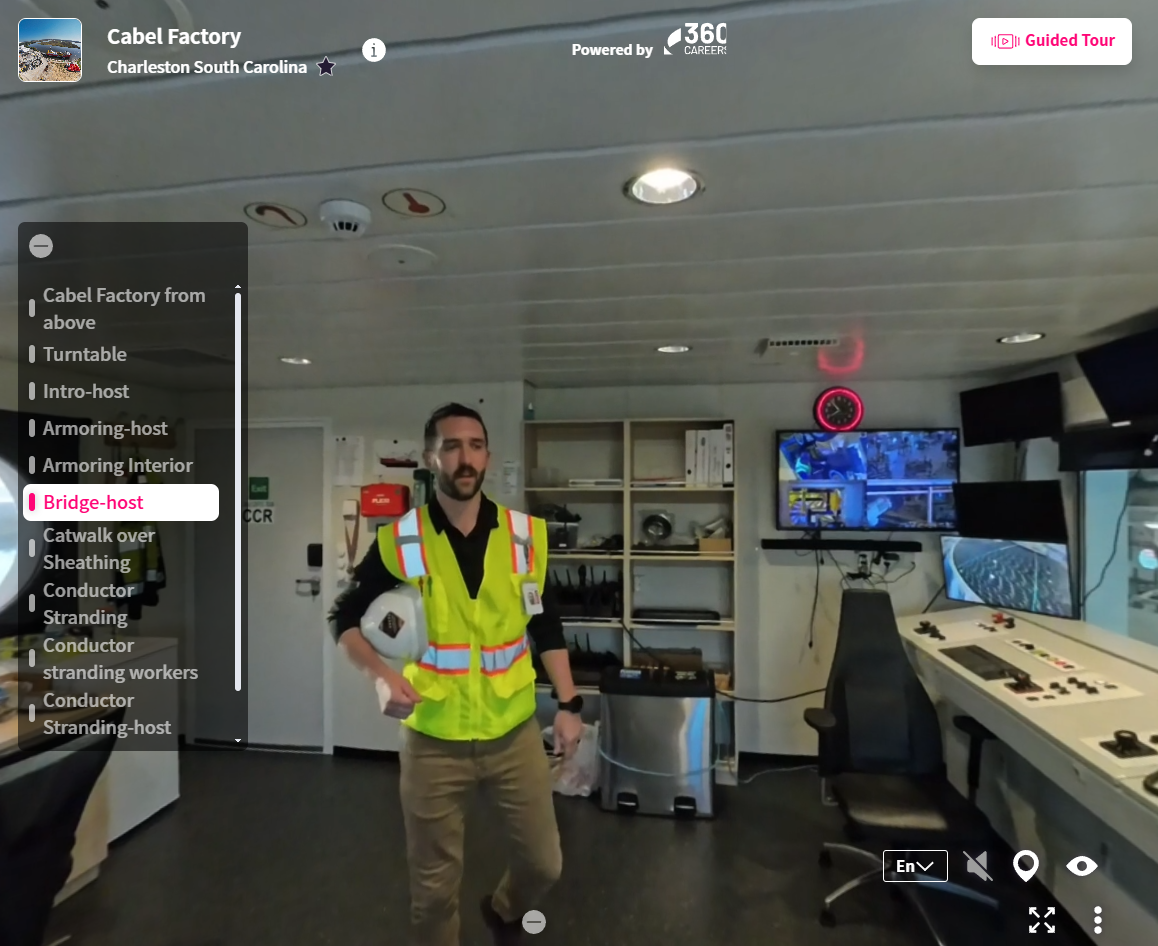
Task: View the Armoring Interior scene
Action: (x=117, y=465)
